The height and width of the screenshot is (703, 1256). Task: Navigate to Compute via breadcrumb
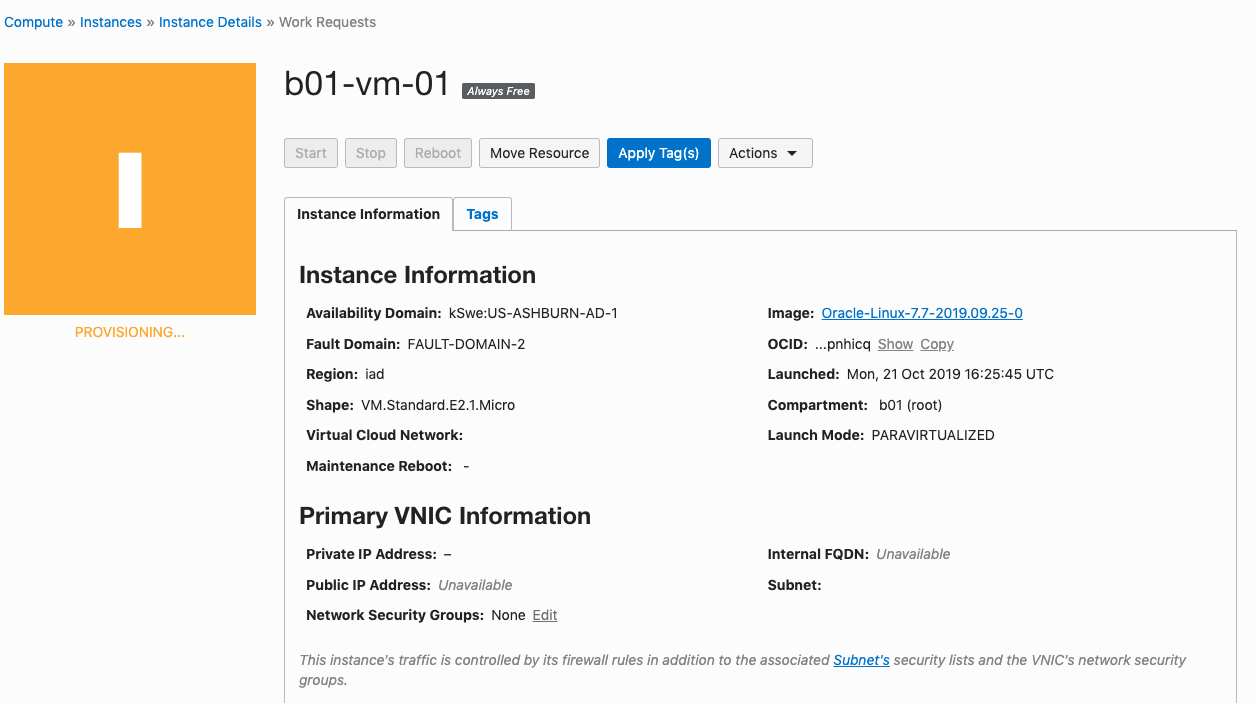coord(33,21)
